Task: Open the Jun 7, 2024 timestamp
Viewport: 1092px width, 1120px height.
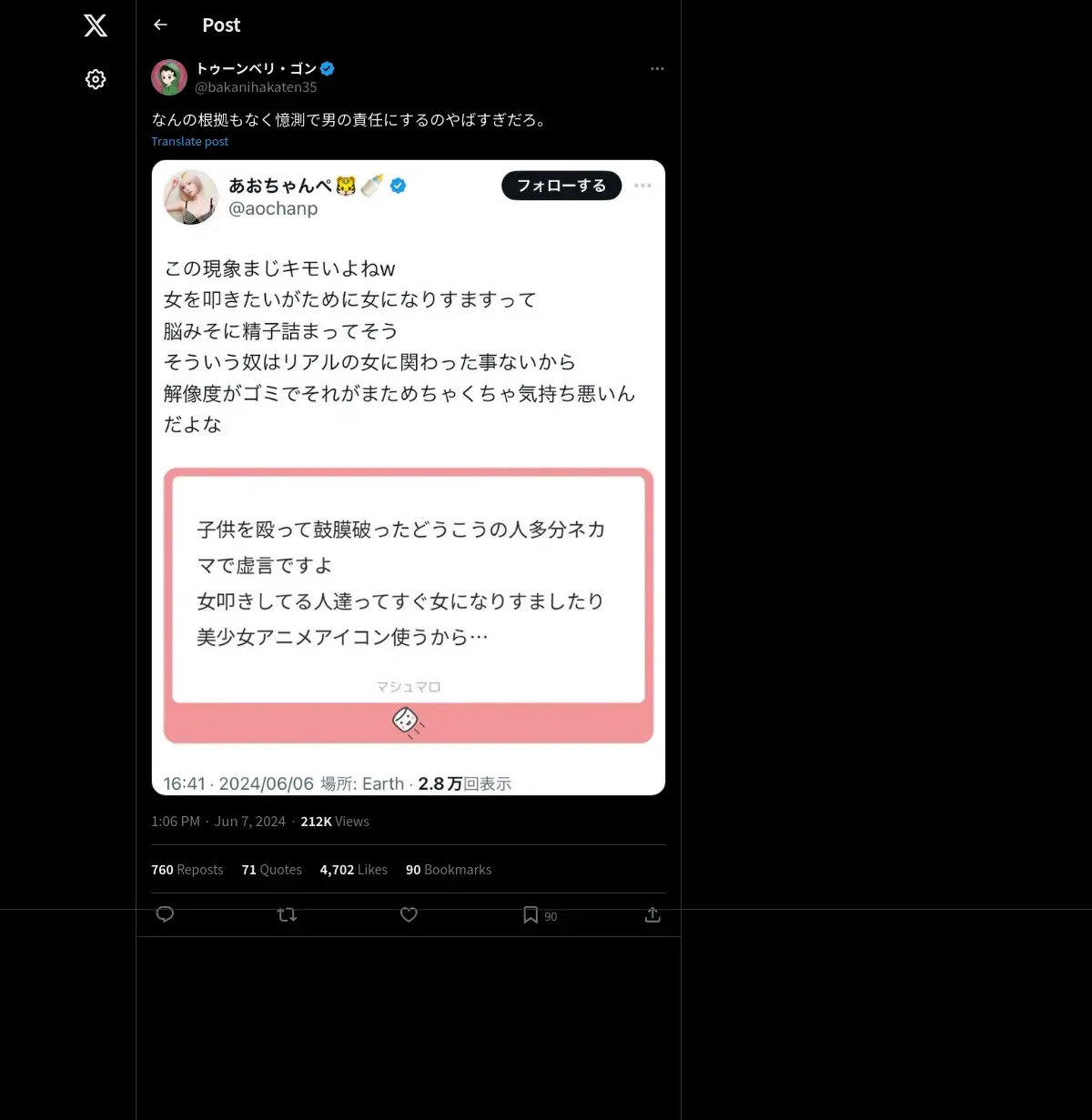Action: click(249, 822)
